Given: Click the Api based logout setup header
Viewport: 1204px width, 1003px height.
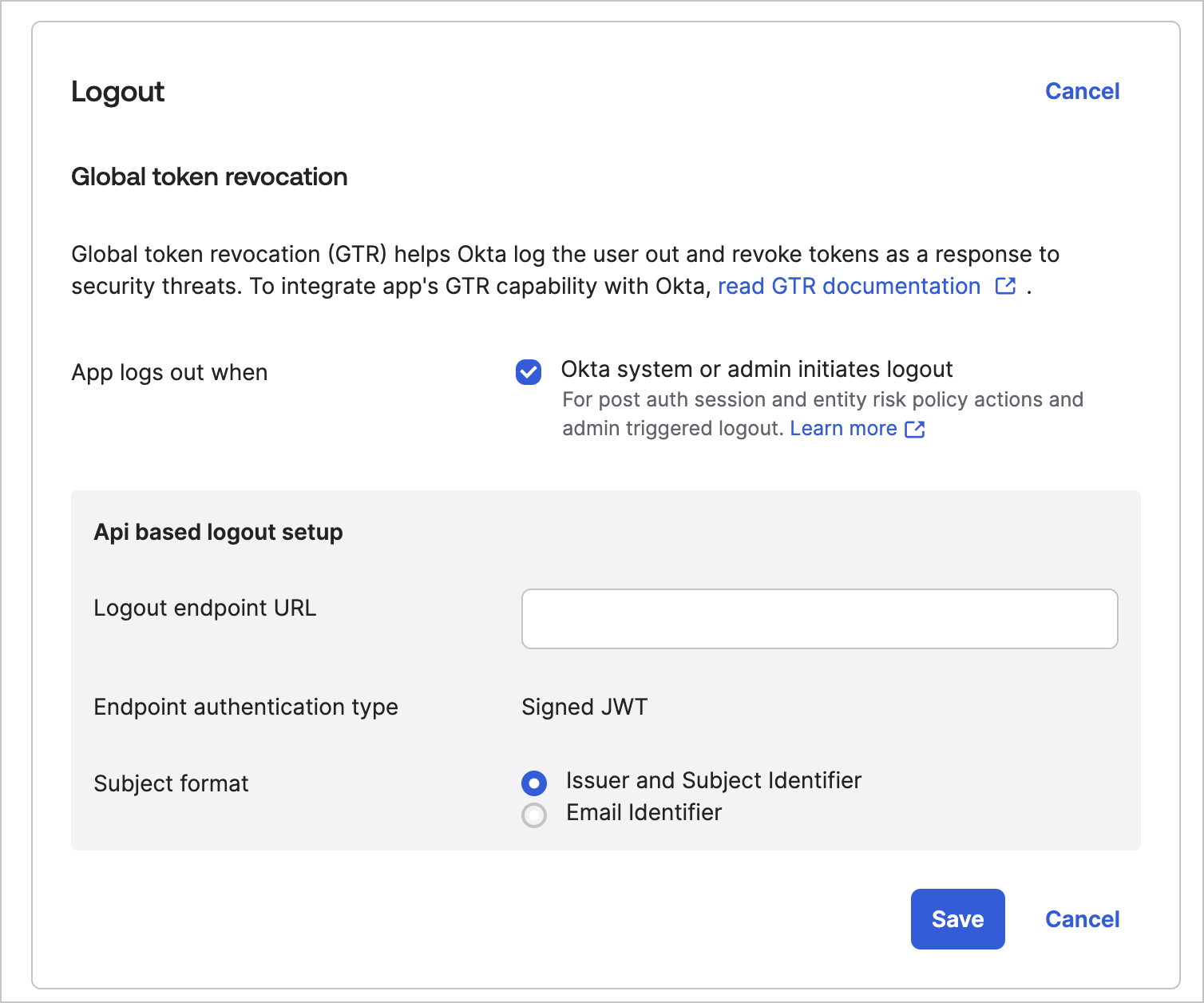Looking at the screenshot, I should click(218, 532).
